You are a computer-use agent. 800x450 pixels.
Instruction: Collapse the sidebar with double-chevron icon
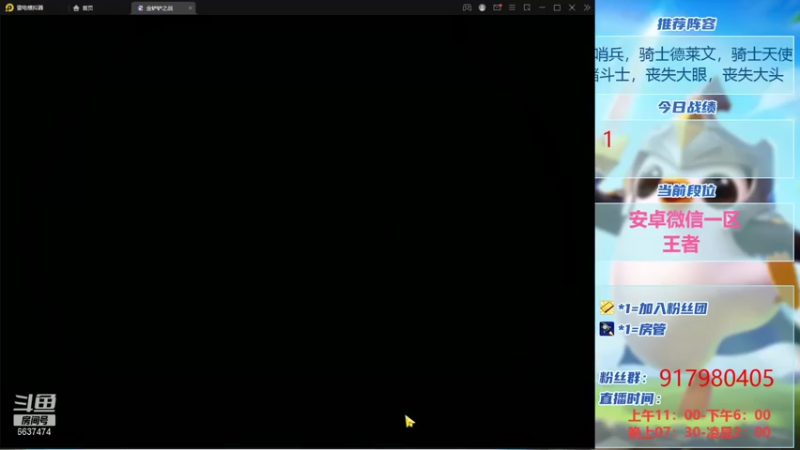point(587,8)
